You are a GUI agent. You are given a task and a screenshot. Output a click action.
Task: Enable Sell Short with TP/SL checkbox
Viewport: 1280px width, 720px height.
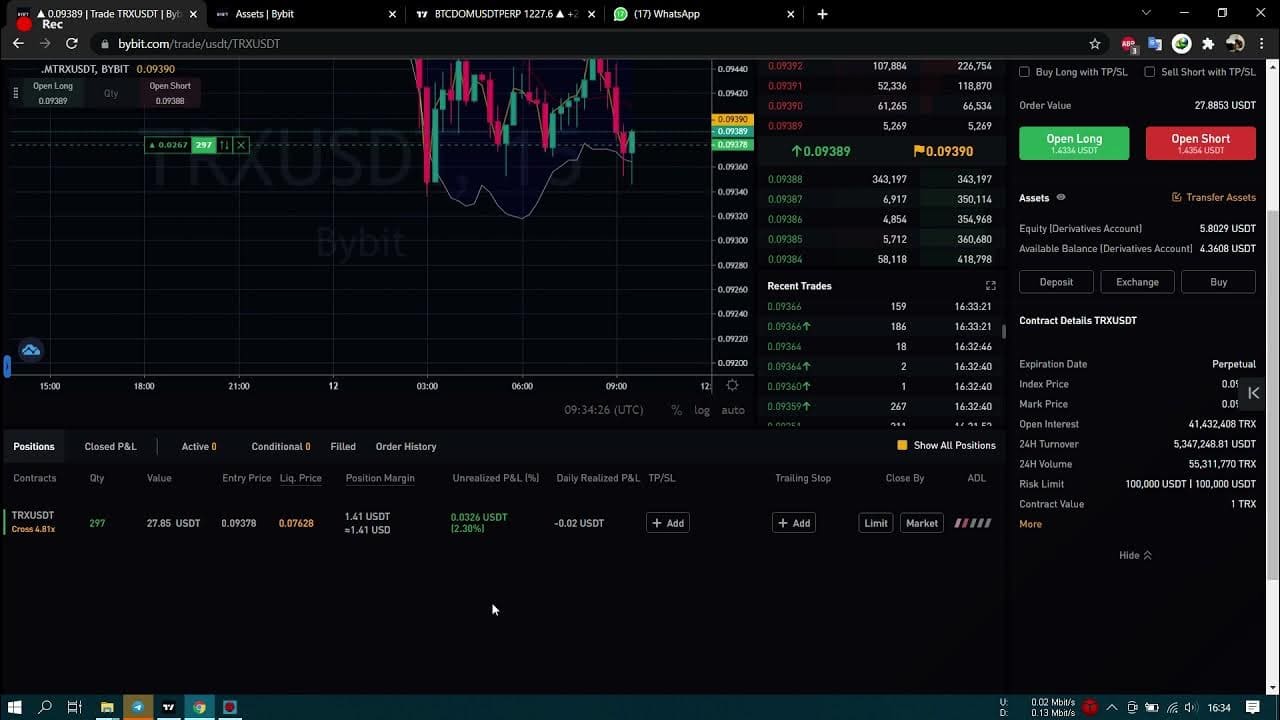point(1149,72)
